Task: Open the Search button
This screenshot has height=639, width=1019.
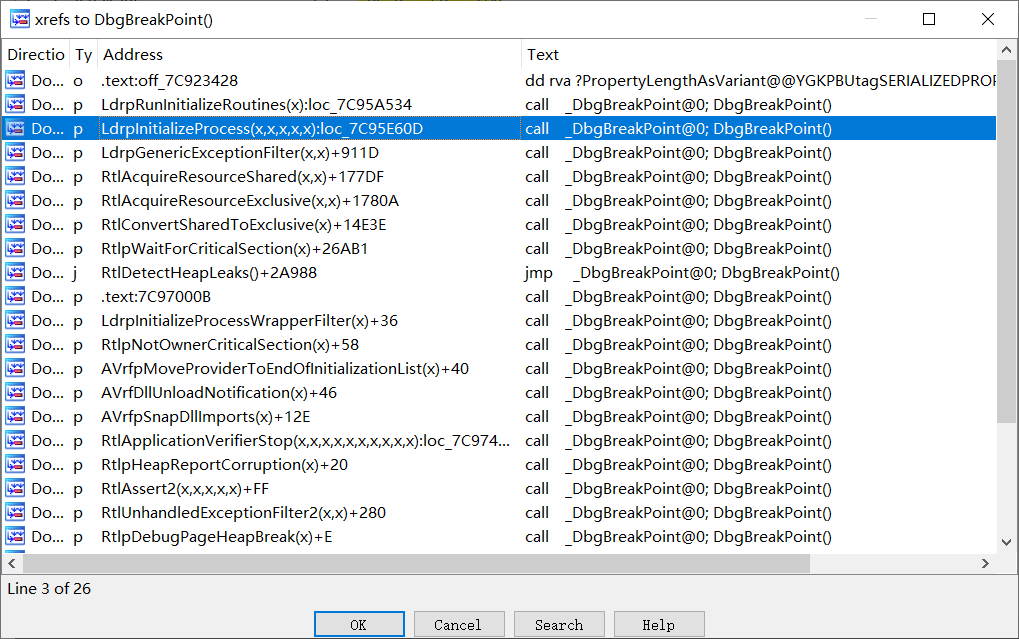Action: (558, 625)
